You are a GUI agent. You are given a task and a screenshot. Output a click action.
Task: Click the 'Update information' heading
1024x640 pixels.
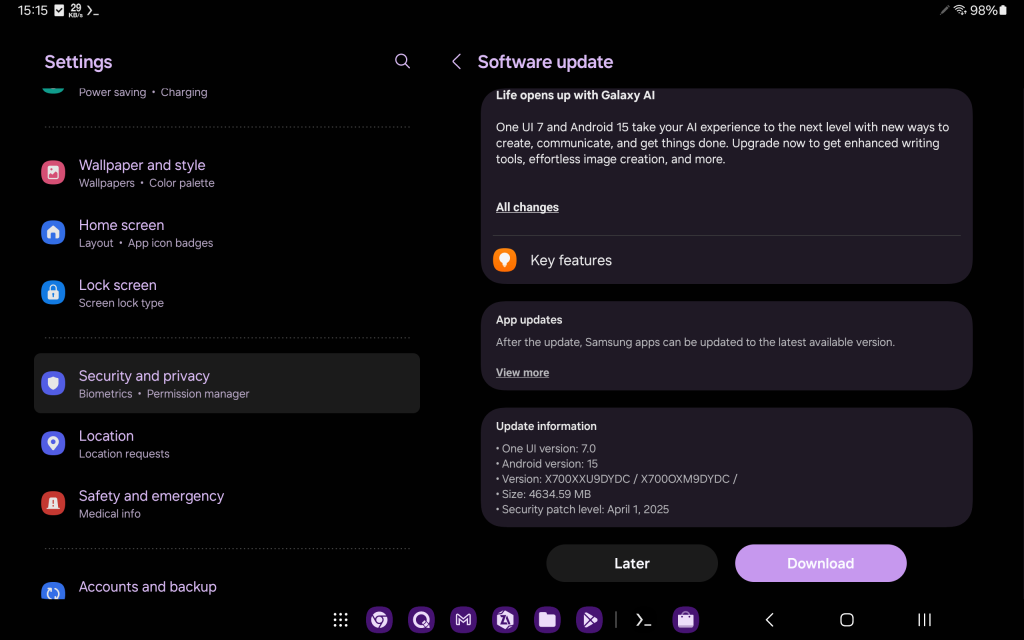tap(546, 426)
